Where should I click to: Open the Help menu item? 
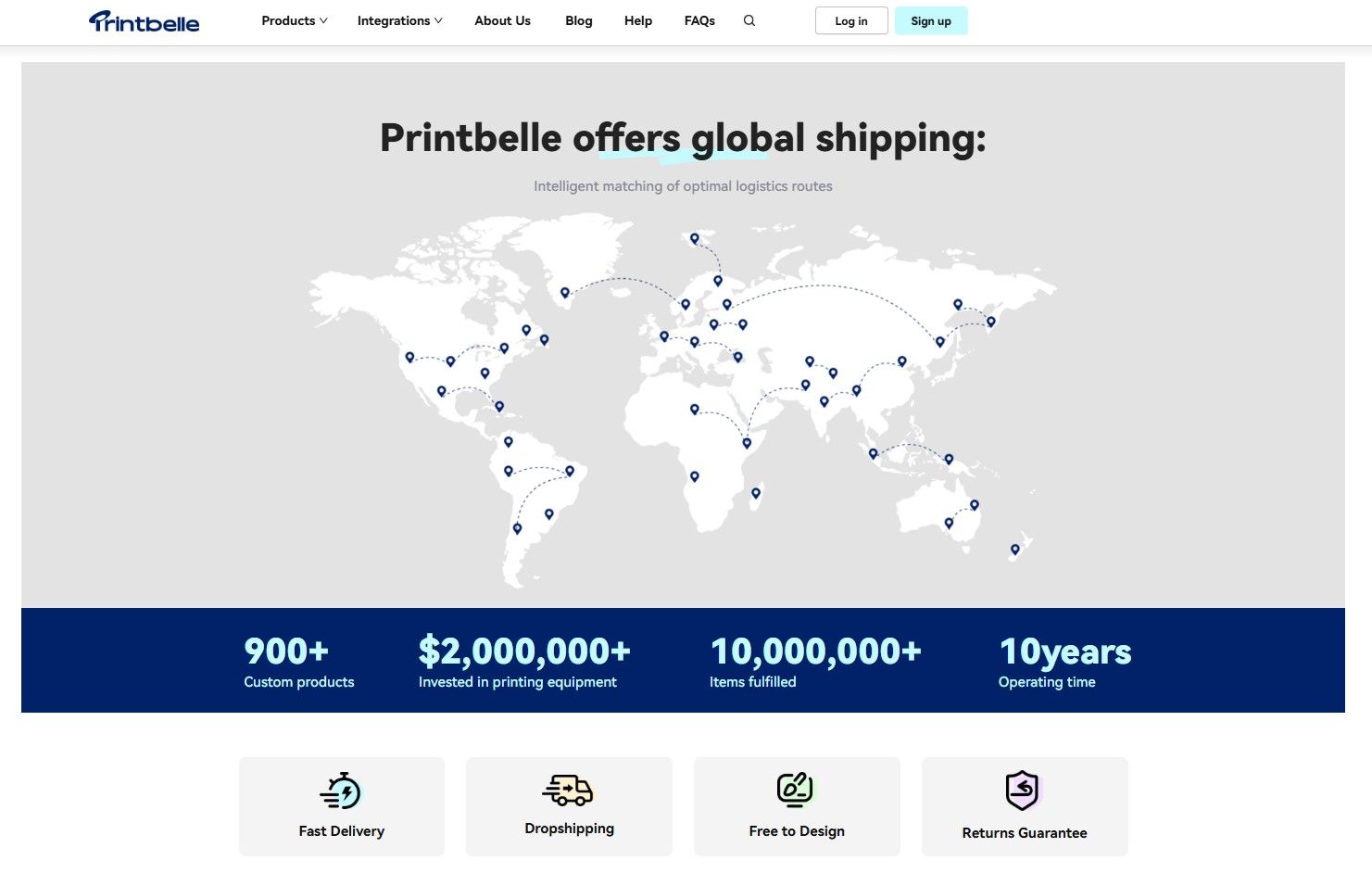coord(638,20)
